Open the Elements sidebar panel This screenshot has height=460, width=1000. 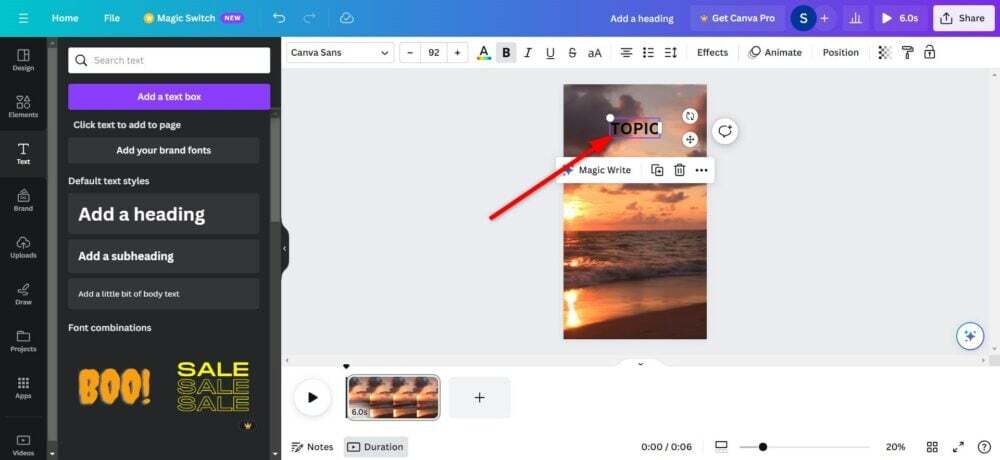click(23, 107)
